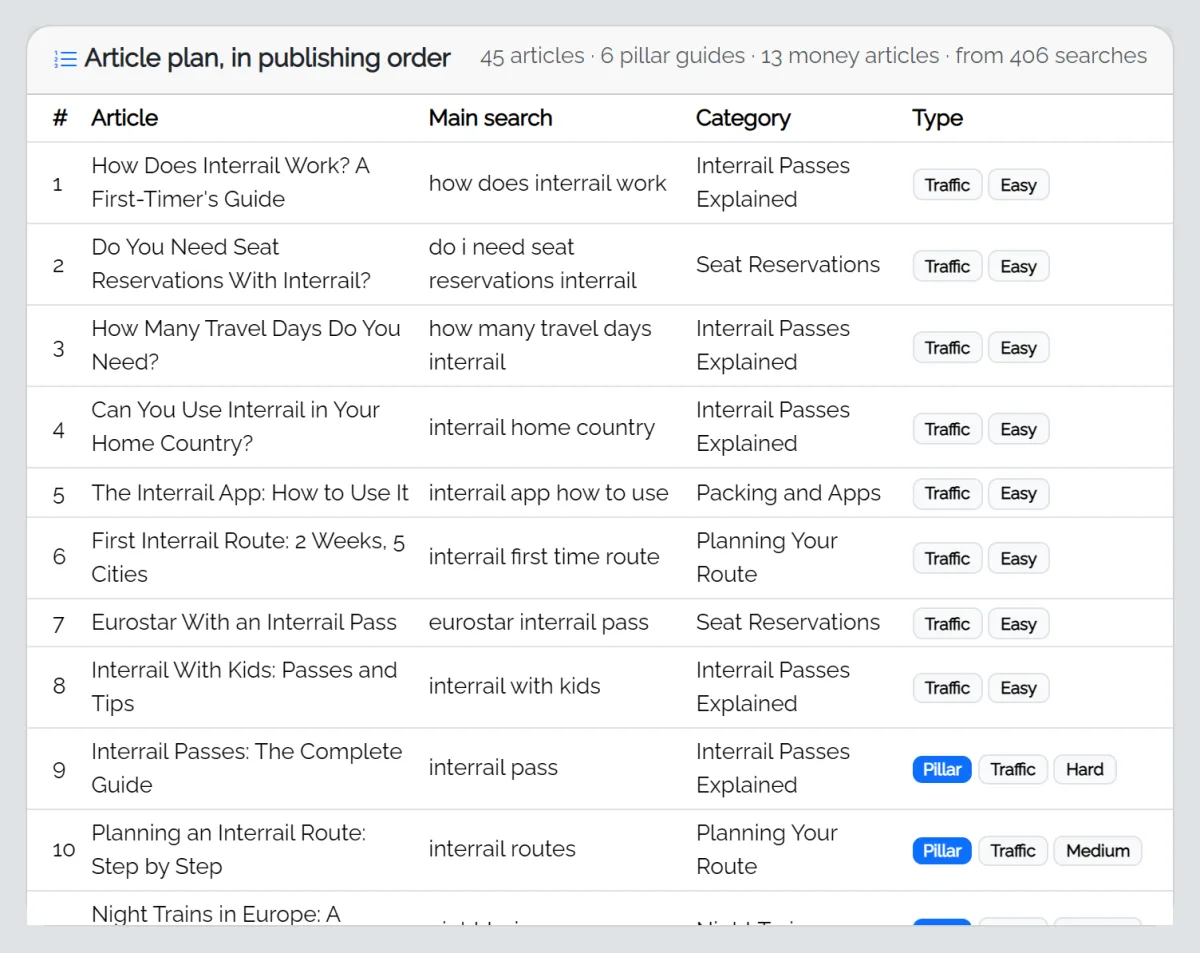Click the category cell for How Does Interrail Work
Image resolution: width=1200 pixels, height=953 pixels.
pyautogui.click(x=773, y=182)
